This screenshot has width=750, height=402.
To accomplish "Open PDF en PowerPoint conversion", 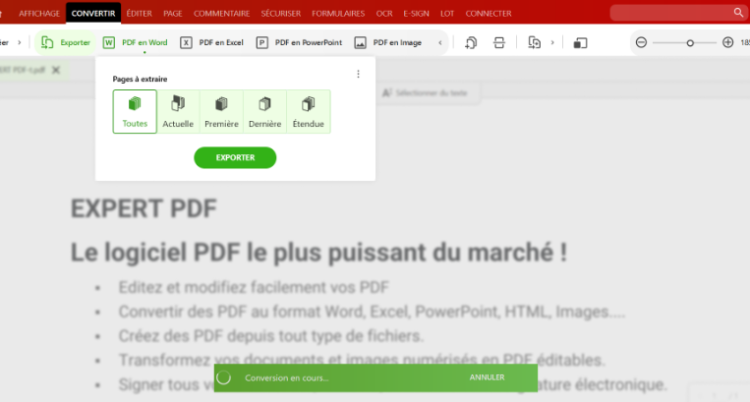I will 298,43.
